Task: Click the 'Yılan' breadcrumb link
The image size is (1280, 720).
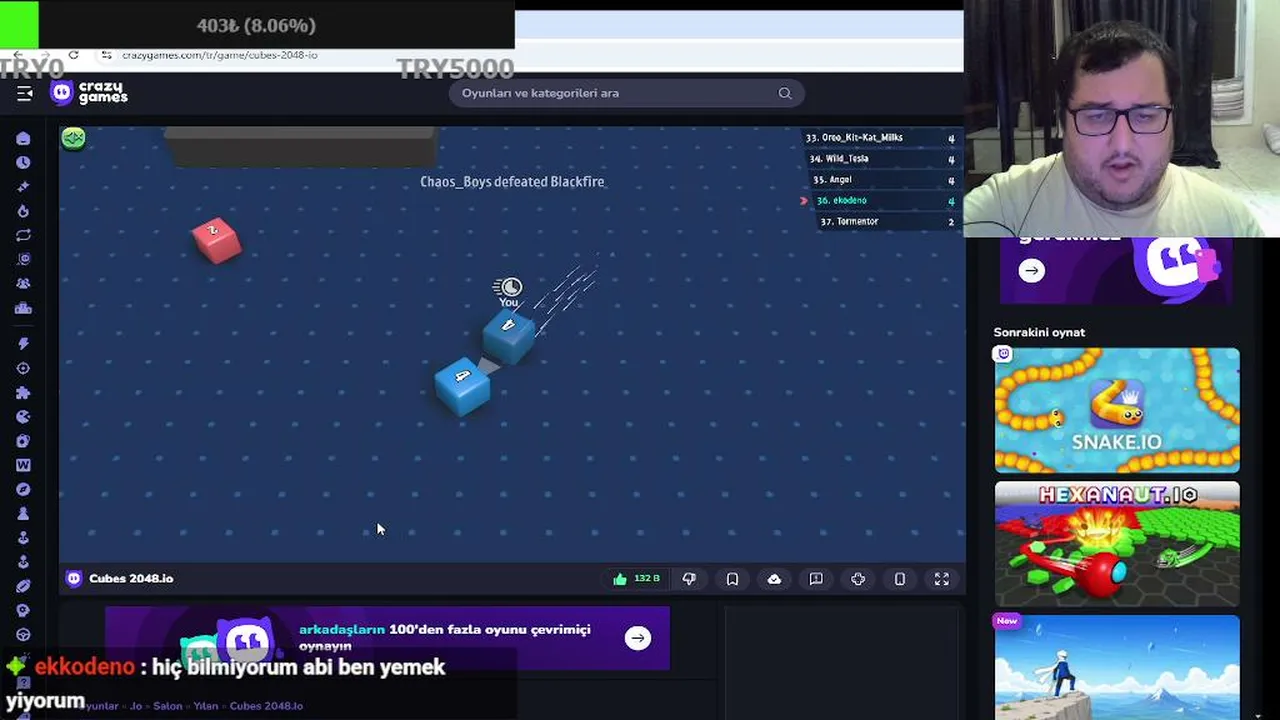Action: tap(206, 706)
